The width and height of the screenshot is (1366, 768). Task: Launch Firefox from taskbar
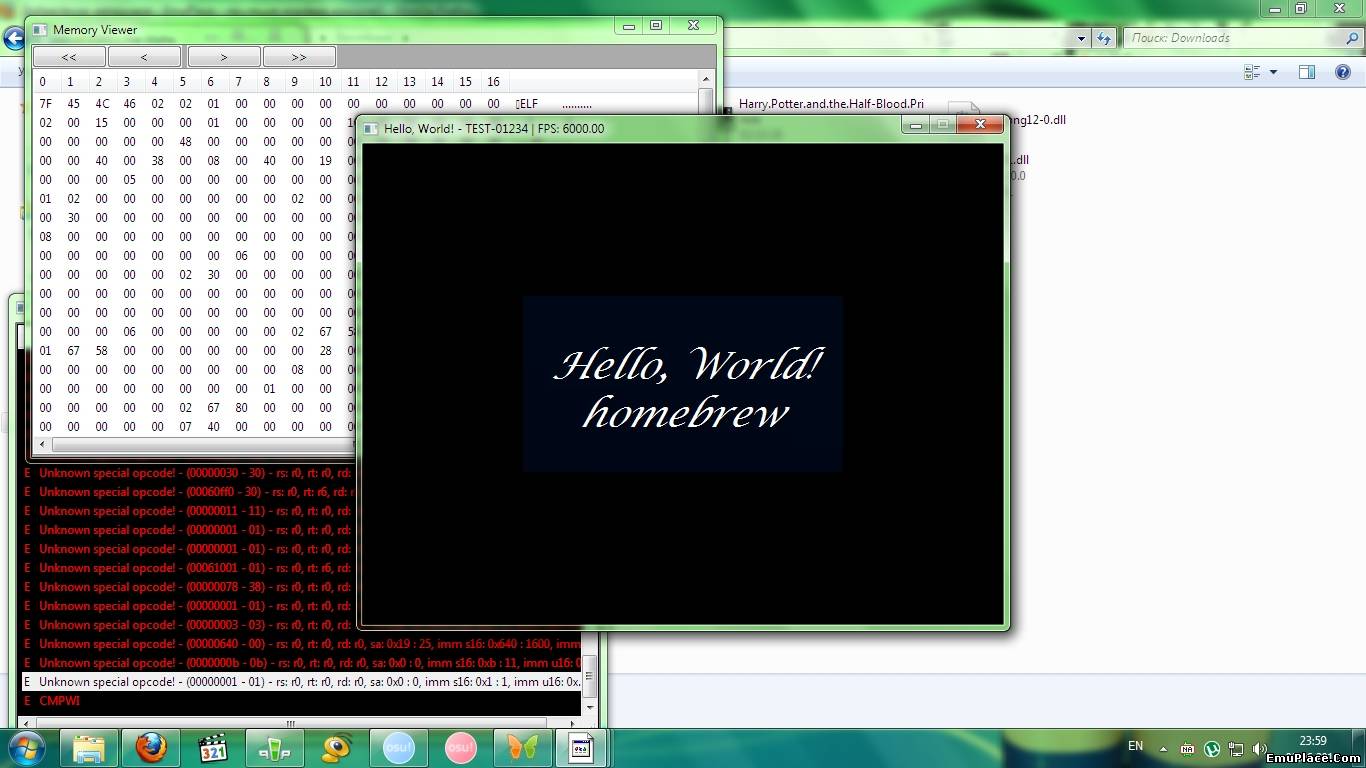click(x=151, y=748)
